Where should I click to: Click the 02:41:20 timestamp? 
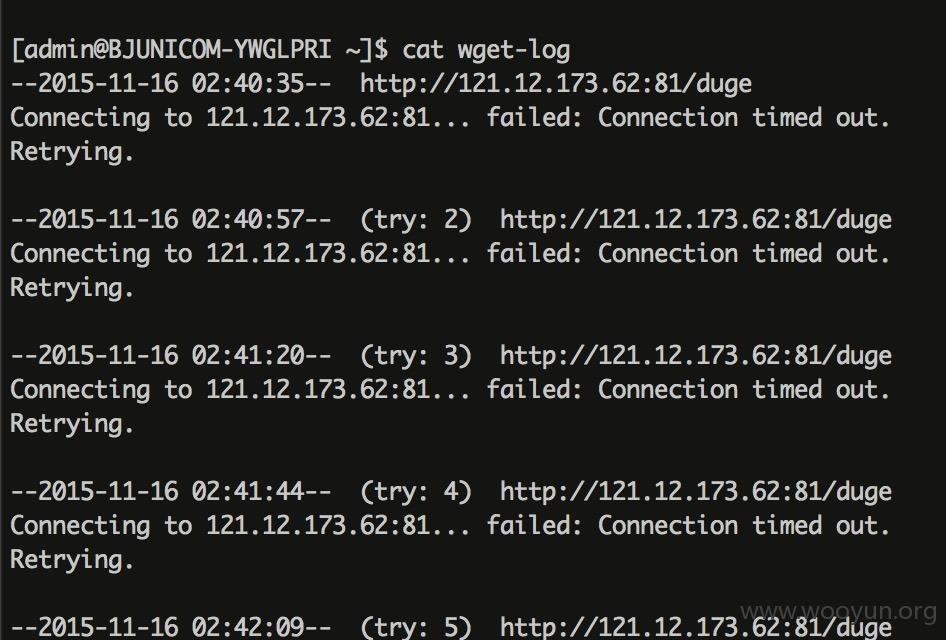pos(248,355)
